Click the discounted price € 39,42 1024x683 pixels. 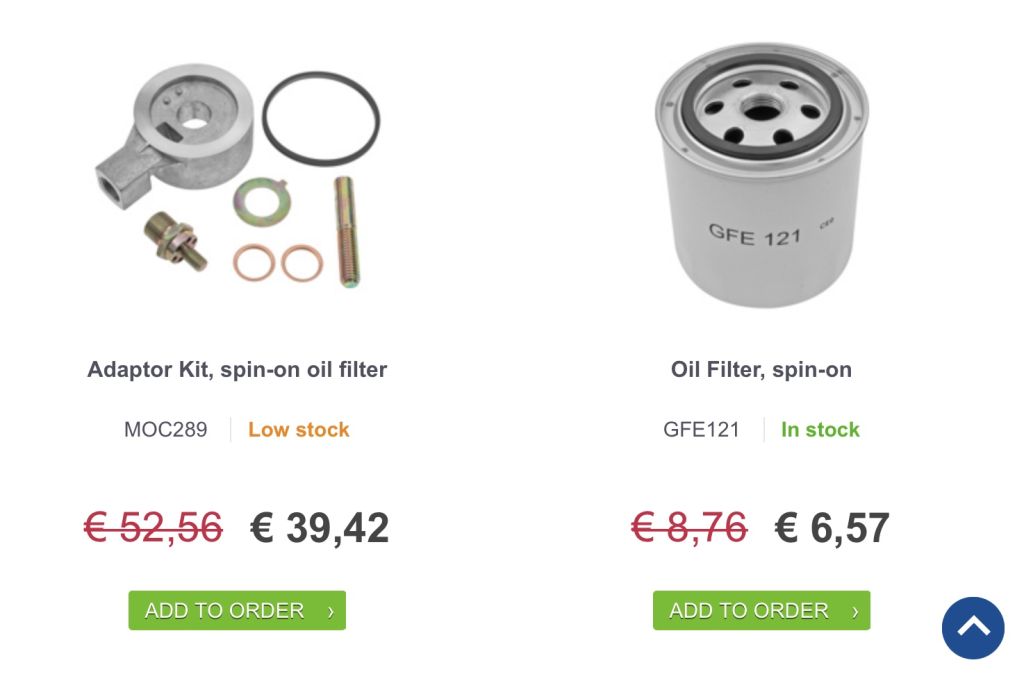[319, 528]
